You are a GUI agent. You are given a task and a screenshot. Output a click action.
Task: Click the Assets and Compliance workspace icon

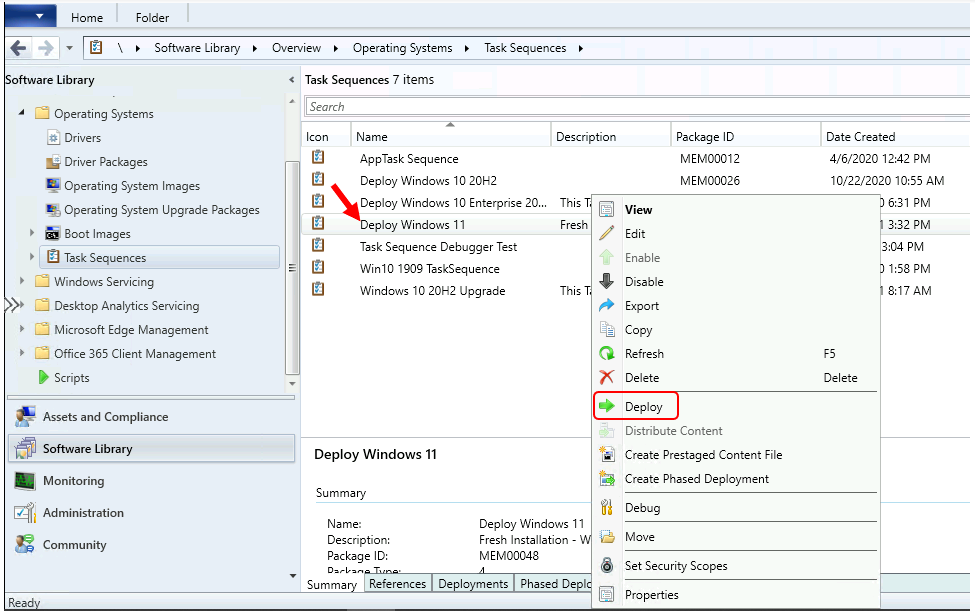[25, 416]
